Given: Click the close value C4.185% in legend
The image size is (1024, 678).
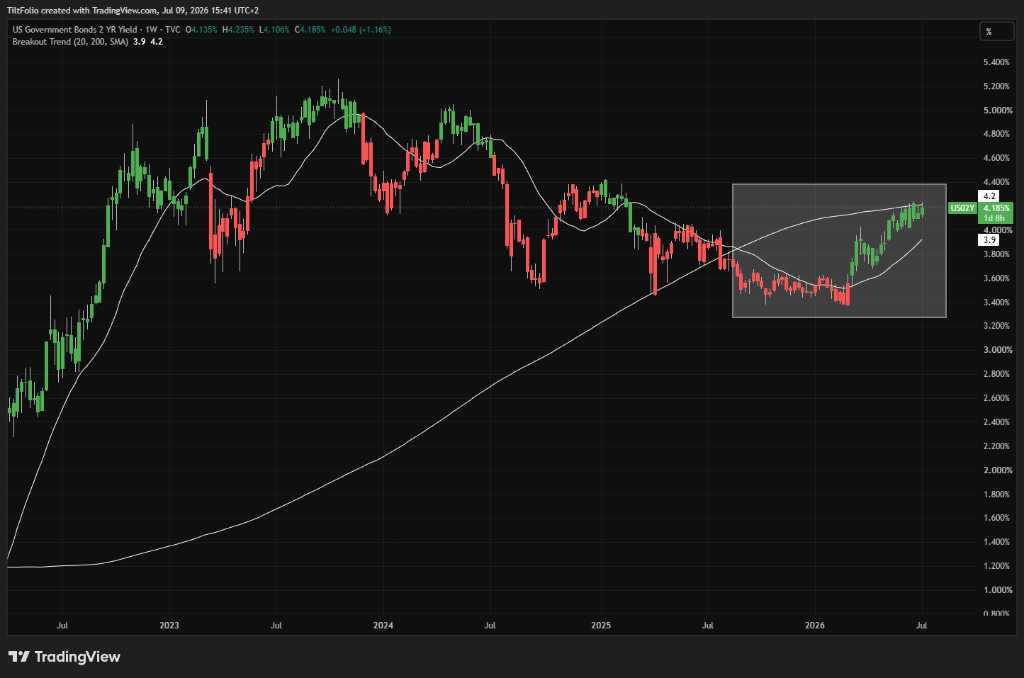Looking at the screenshot, I should coord(310,29).
